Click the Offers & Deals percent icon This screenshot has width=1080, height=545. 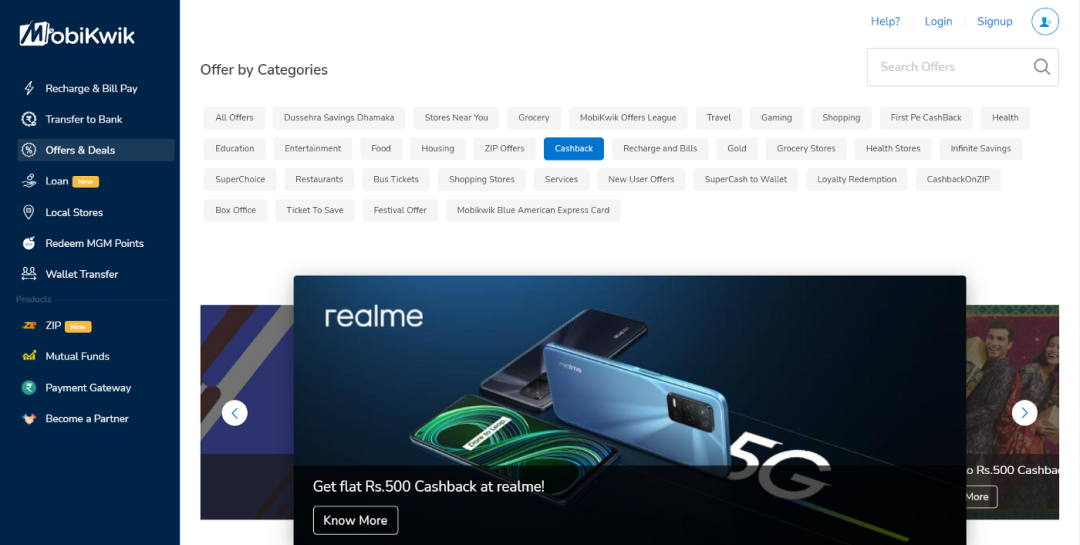click(x=29, y=150)
